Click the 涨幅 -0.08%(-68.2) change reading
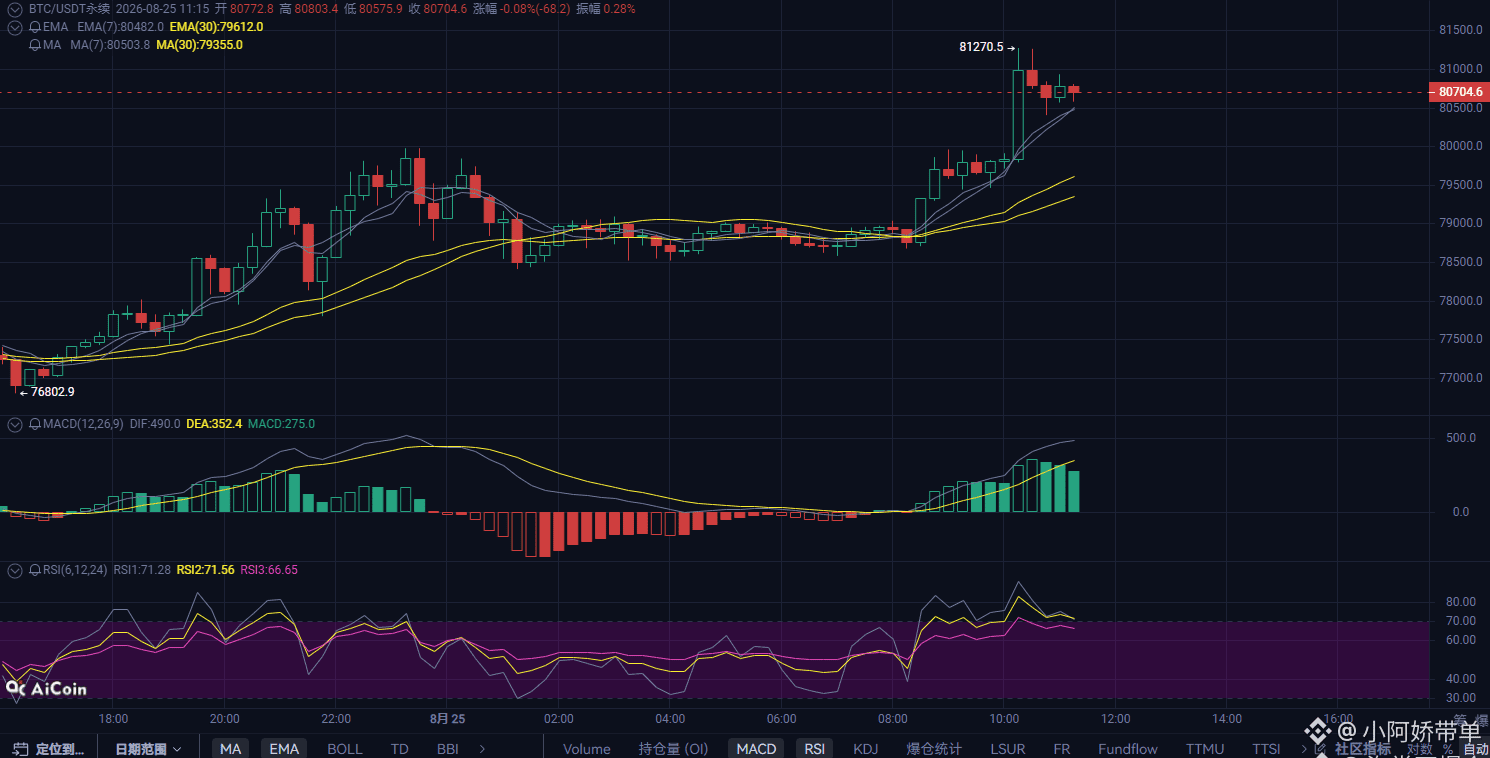 tap(520, 8)
